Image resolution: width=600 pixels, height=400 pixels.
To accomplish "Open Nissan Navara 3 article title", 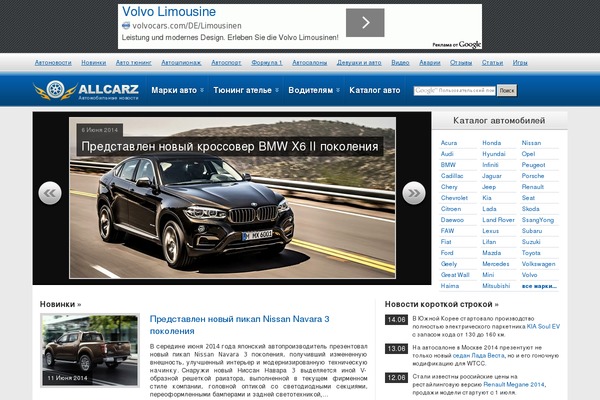I will click(240, 325).
